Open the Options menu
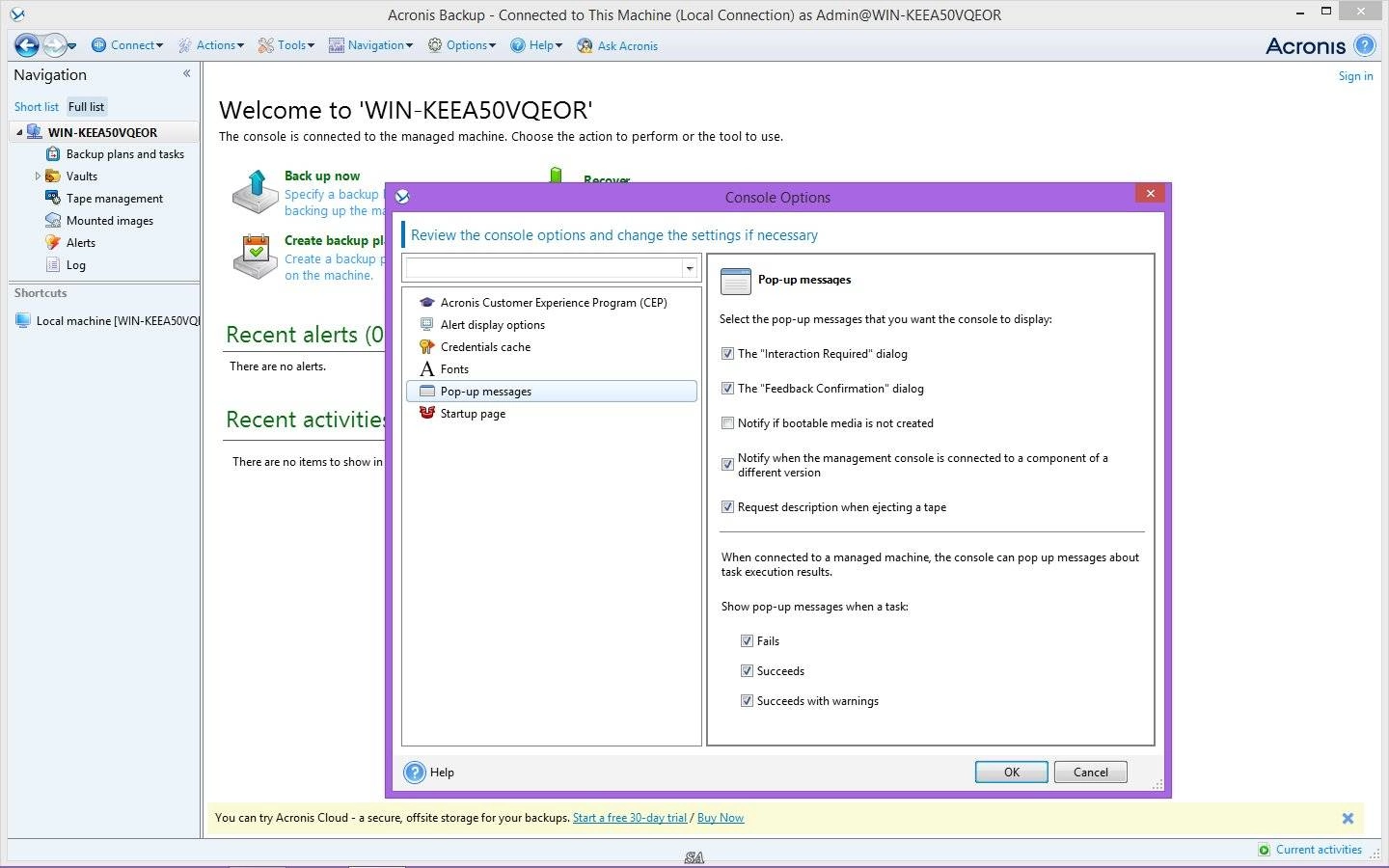1389x868 pixels. (x=462, y=45)
